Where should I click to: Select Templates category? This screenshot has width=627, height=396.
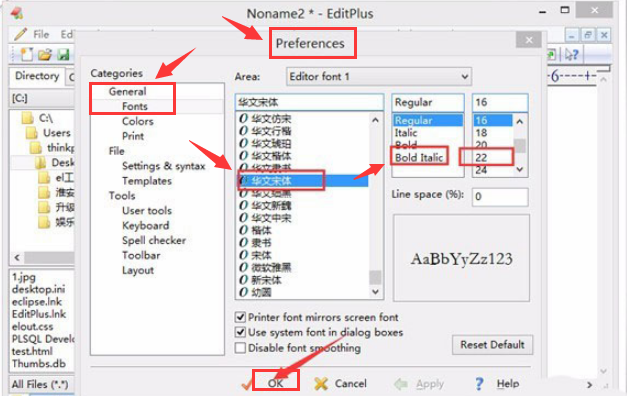147,181
